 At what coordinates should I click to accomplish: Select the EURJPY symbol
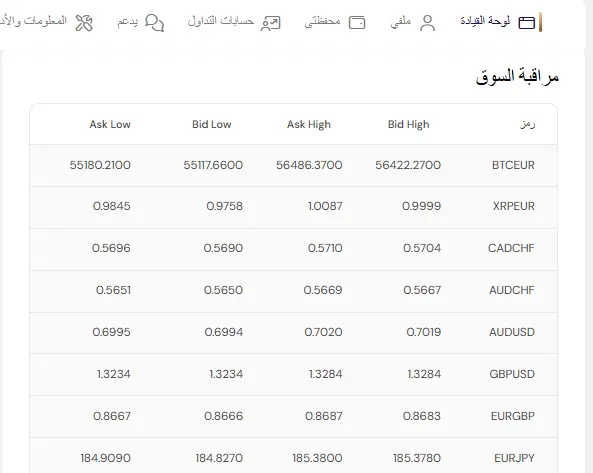(514, 458)
